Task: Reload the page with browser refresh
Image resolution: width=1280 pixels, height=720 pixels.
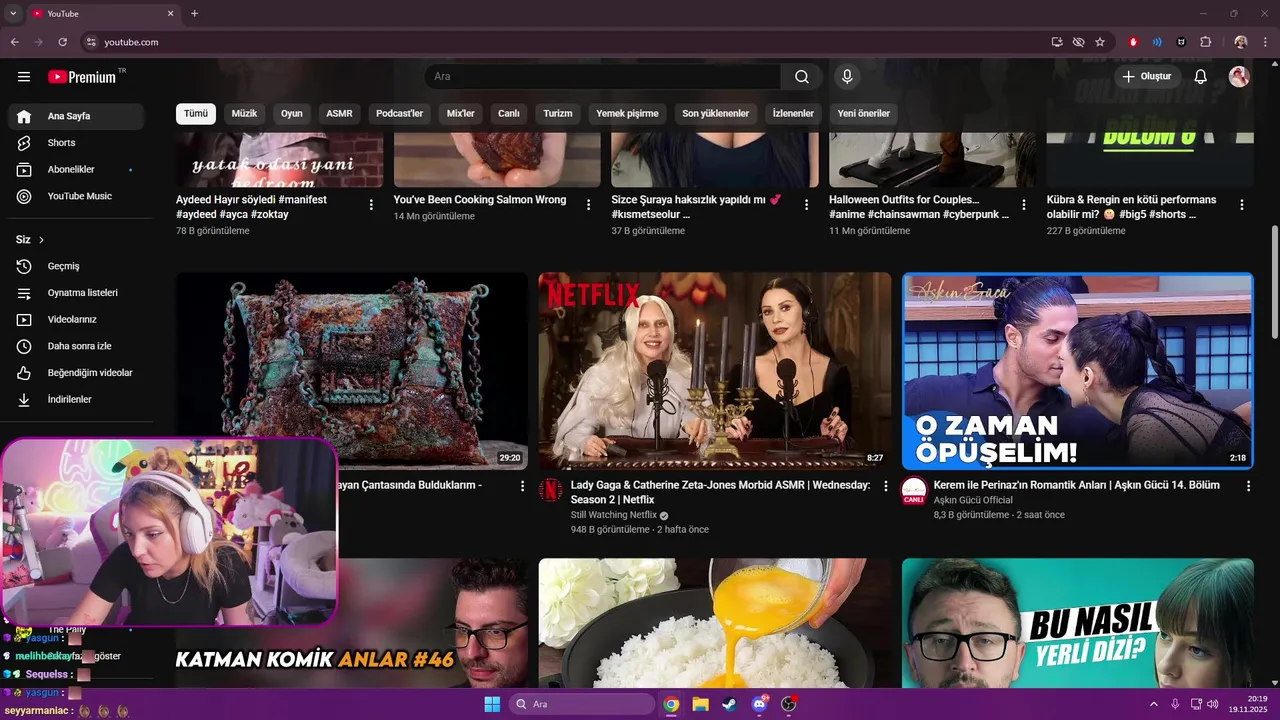Action: pyautogui.click(x=62, y=42)
